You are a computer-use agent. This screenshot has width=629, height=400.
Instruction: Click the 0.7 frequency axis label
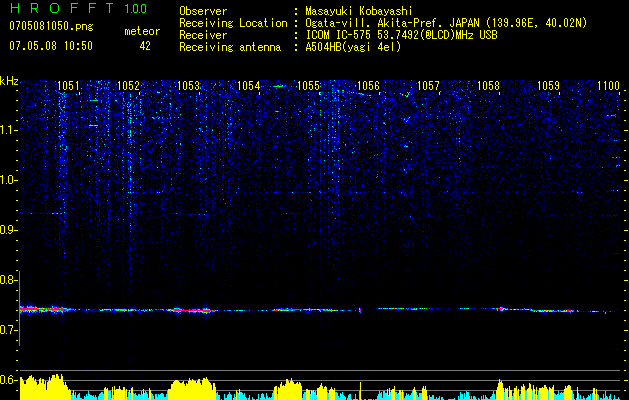pyautogui.click(x=8, y=330)
